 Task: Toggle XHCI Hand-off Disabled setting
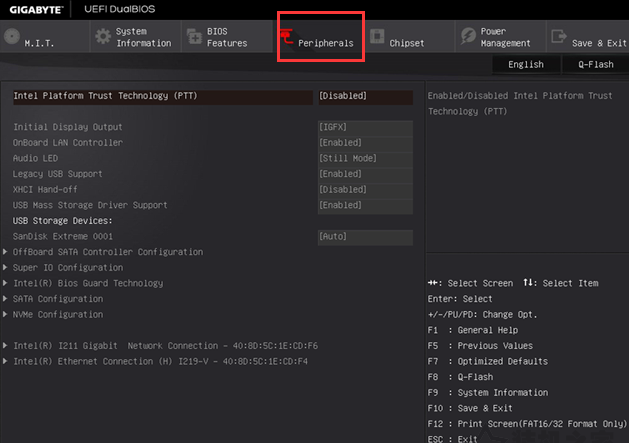(364, 190)
